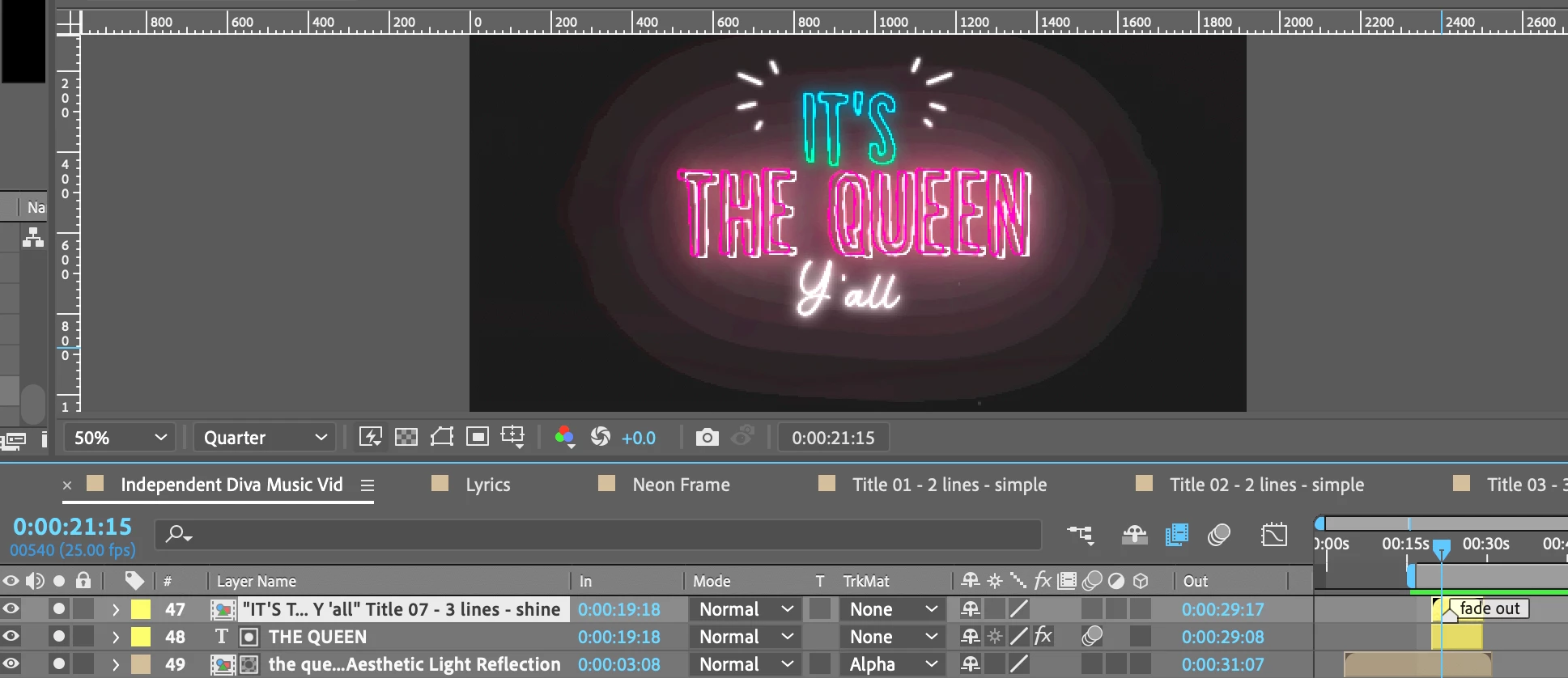Open the Quarter resolution dropdown
The image size is (1568, 678).
(x=264, y=437)
